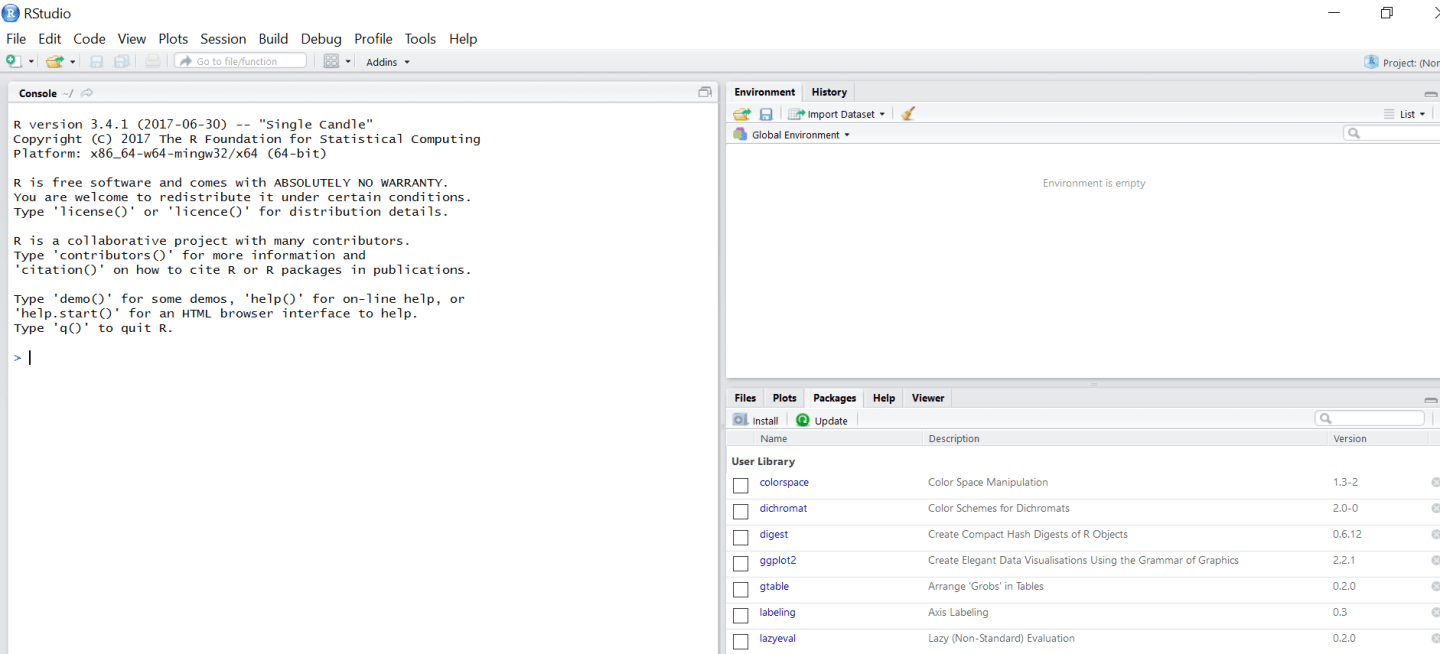Viewport: 1440px width, 654px height.
Task: Open the Code menu
Action: tap(89, 39)
